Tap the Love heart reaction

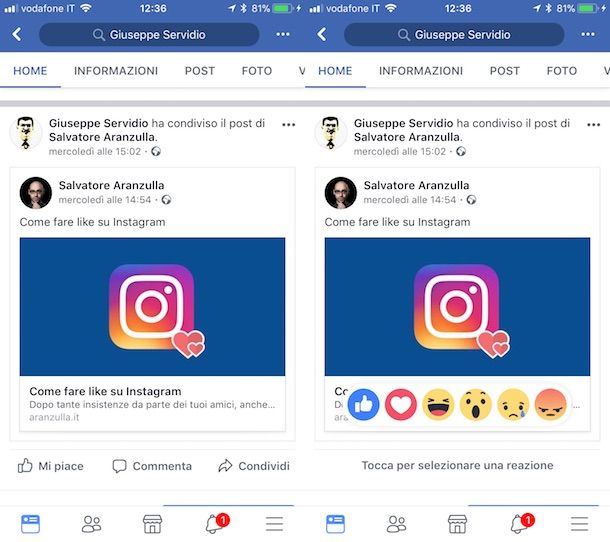(401, 405)
